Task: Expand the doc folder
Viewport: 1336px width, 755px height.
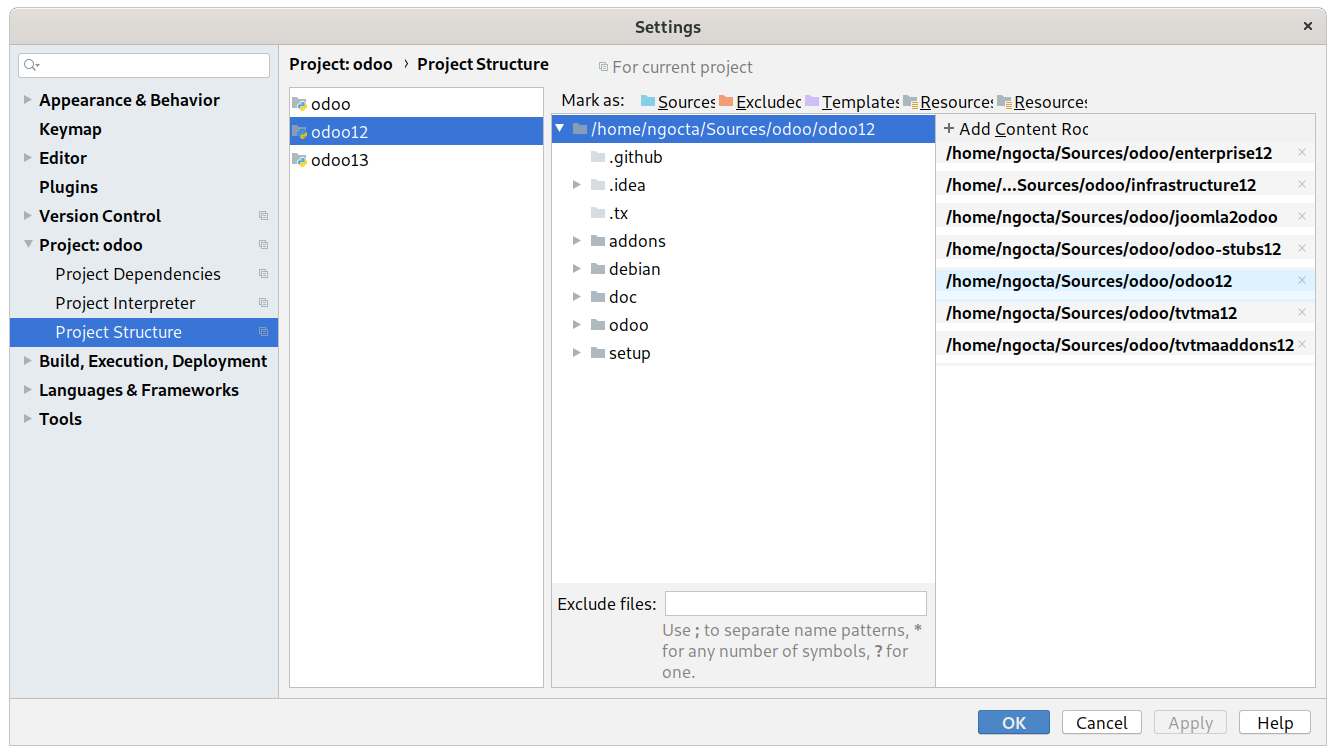Action: [x=577, y=297]
